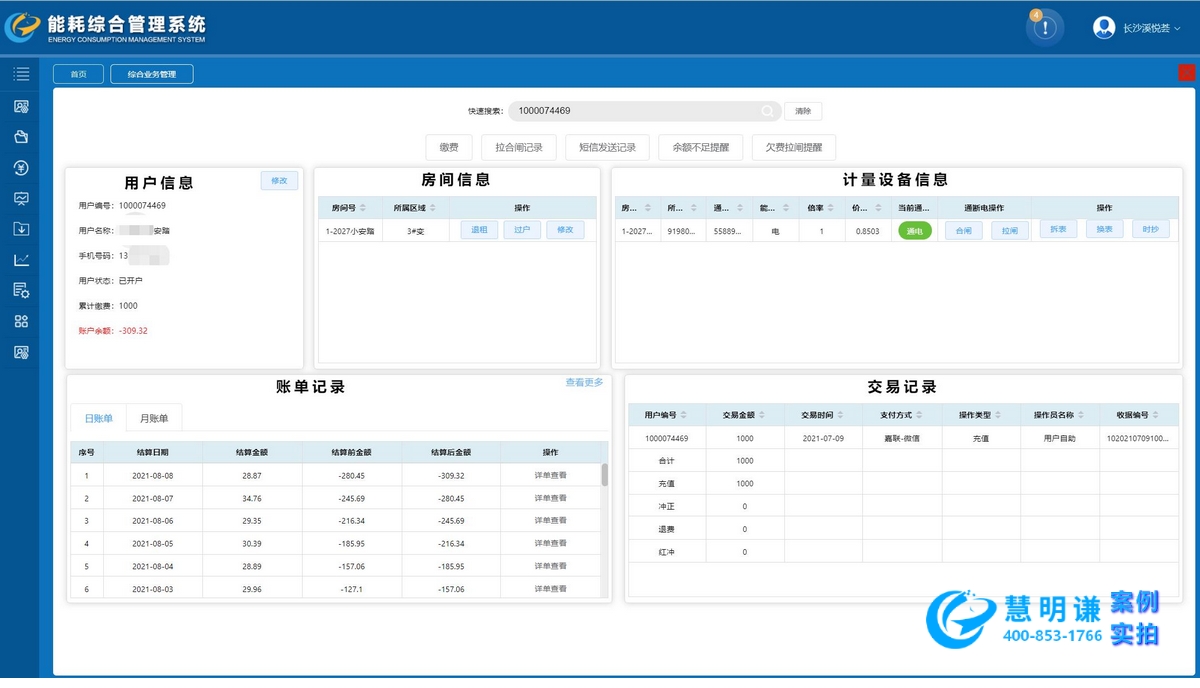Click the 缴费 payment button

449,147
